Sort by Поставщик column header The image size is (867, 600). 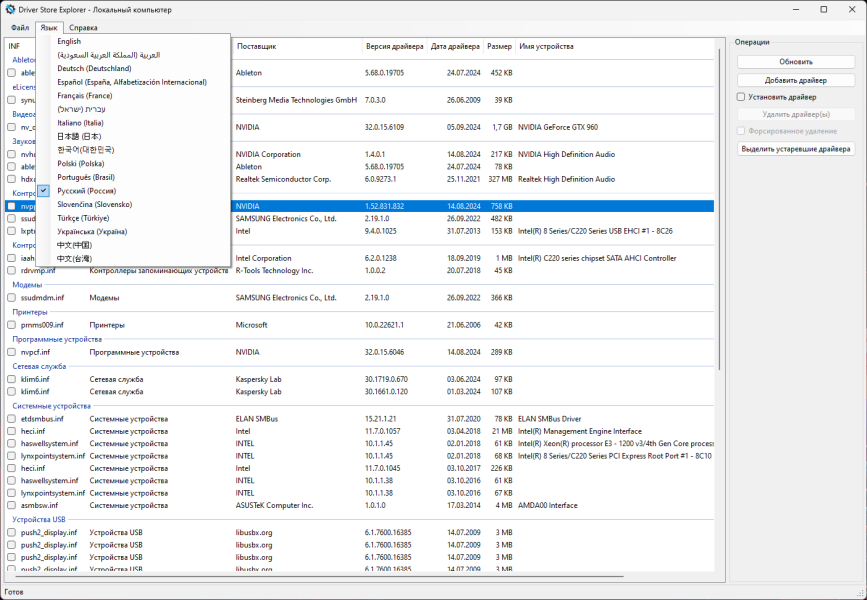[x=297, y=46]
